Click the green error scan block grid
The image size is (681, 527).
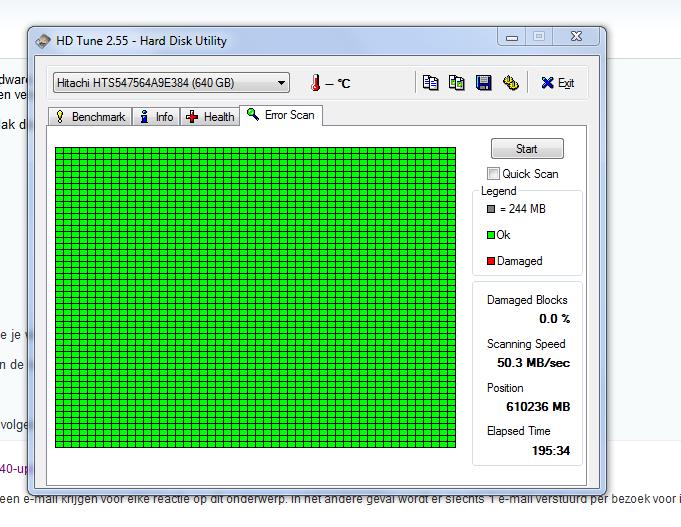tap(255, 297)
